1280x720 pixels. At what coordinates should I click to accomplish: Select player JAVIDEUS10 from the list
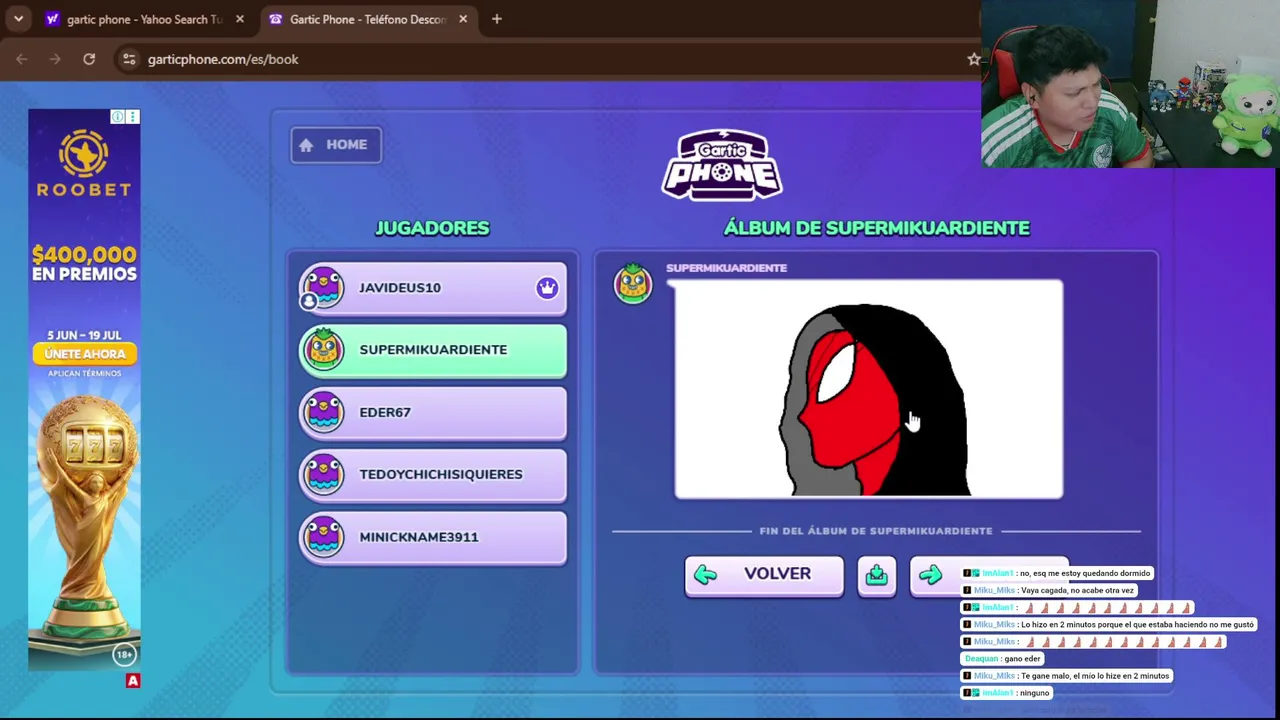[x=433, y=288]
